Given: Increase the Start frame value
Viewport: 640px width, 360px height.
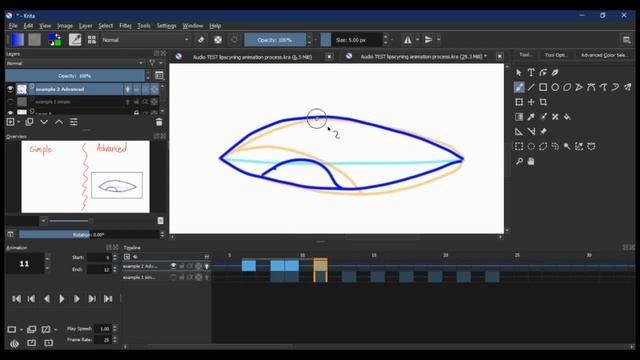Looking at the screenshot, I should pos(115,255).
